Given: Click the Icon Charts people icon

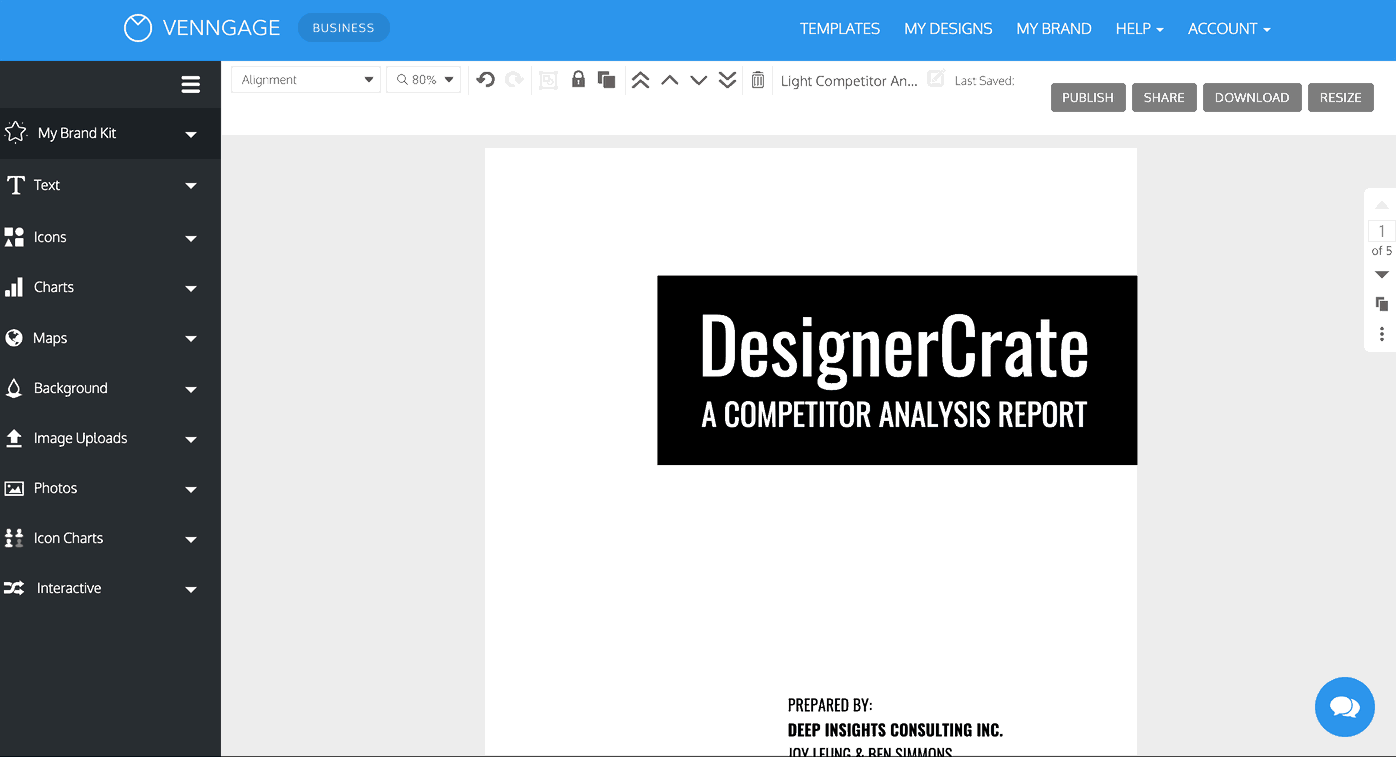Looking at the screenshot, I should click(x=14, y=538).
